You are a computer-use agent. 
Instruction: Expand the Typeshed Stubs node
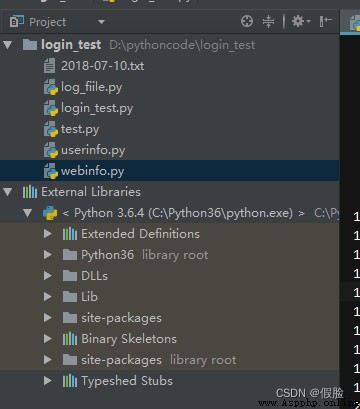[x=48, y=381]
